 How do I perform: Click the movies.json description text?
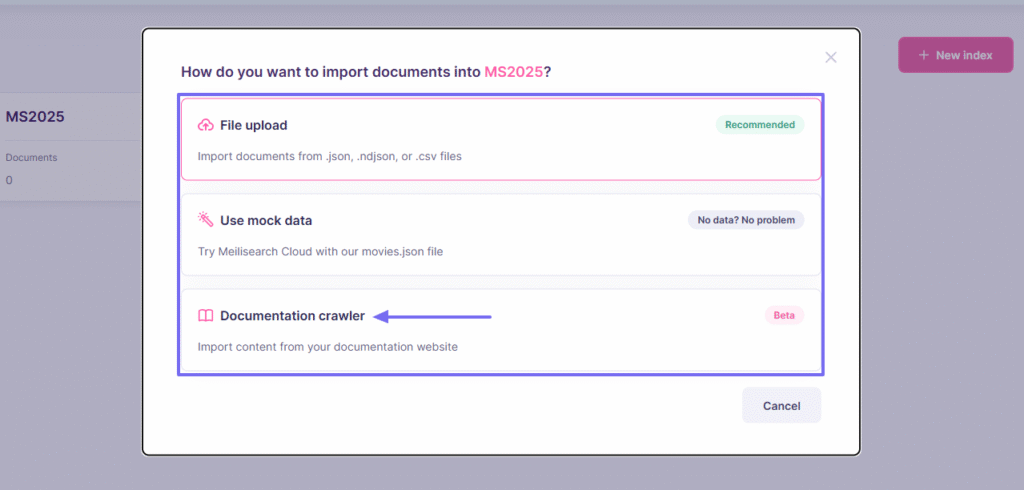pos(321,252)
